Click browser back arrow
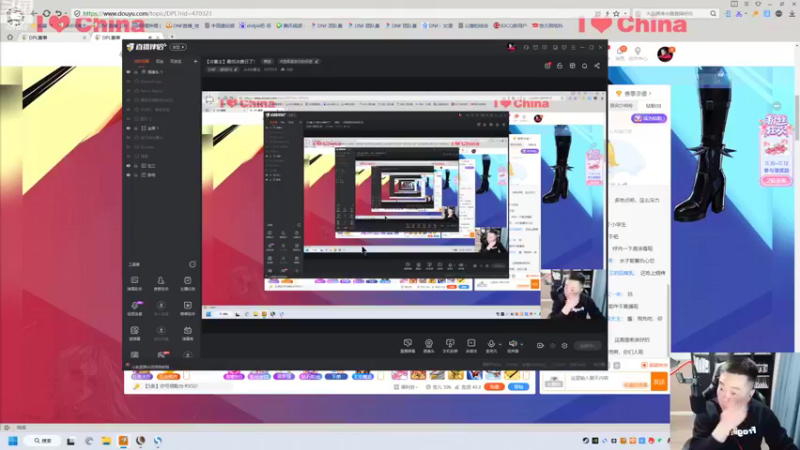Screen dimensions: 800x450 34,13
